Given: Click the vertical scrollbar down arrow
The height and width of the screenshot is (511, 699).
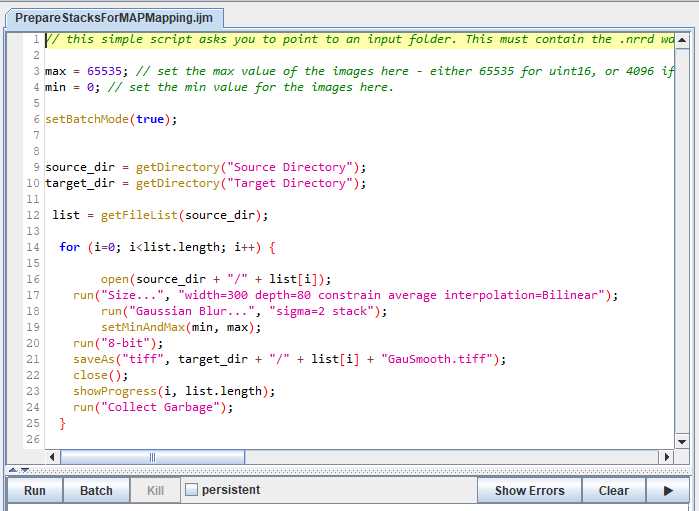Looking at the screenshot, I should [682, 442].
